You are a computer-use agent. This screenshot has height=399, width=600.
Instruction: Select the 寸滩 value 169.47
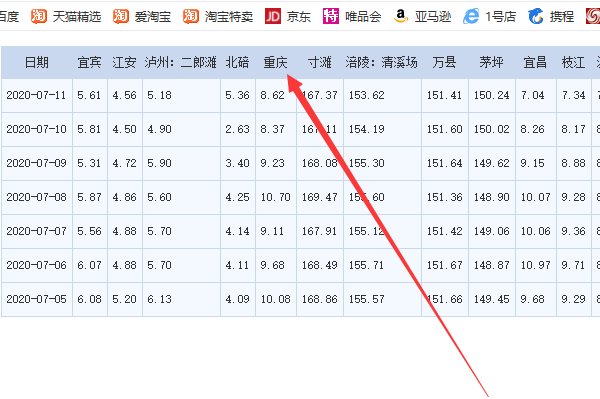tap(320, 197)
